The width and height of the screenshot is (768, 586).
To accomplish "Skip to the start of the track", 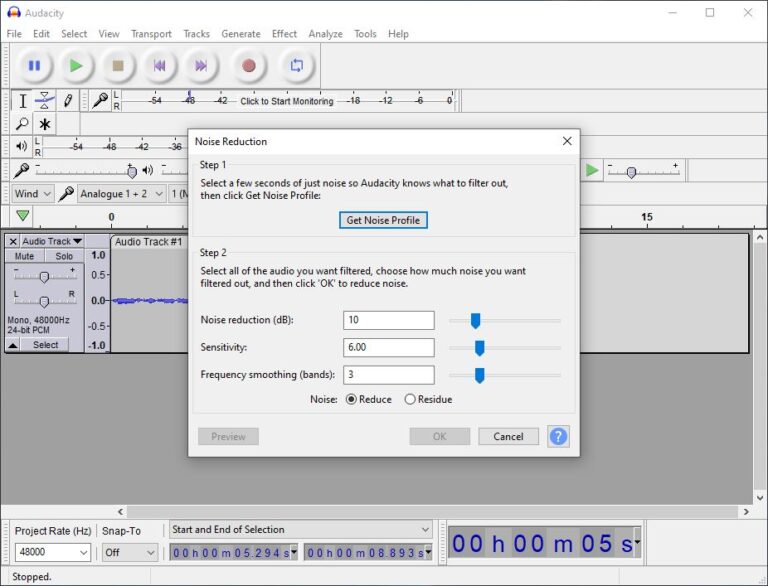I will click(x=159, y=65).
